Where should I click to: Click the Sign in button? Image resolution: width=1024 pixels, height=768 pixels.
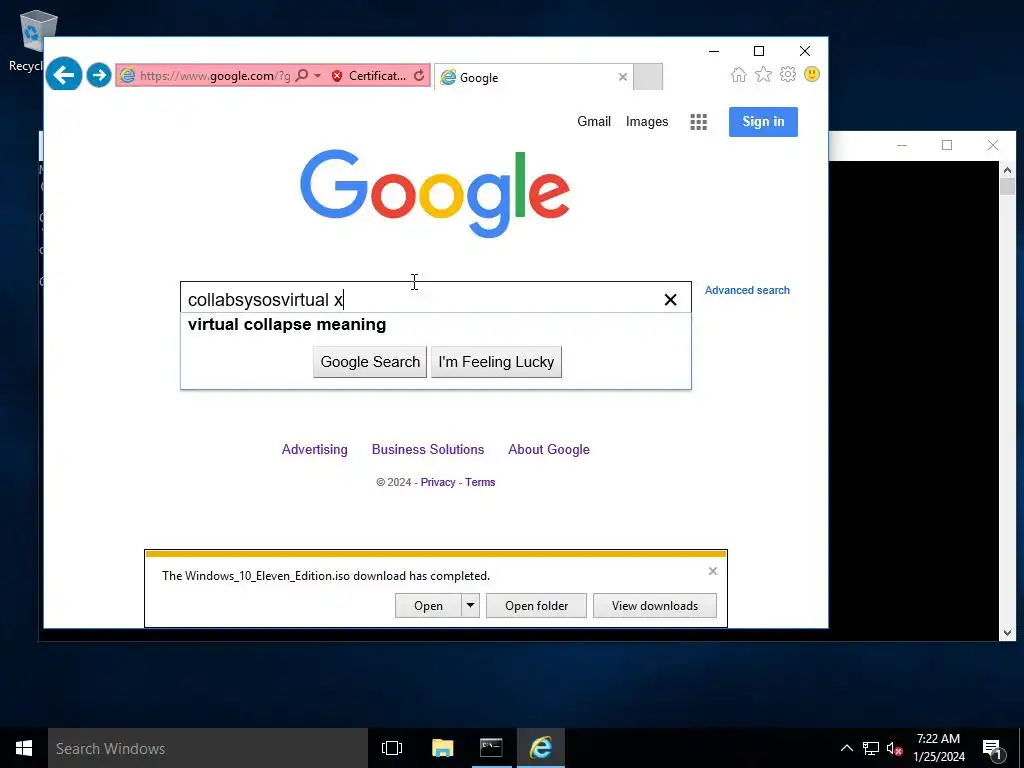click(x=763, y=121)
